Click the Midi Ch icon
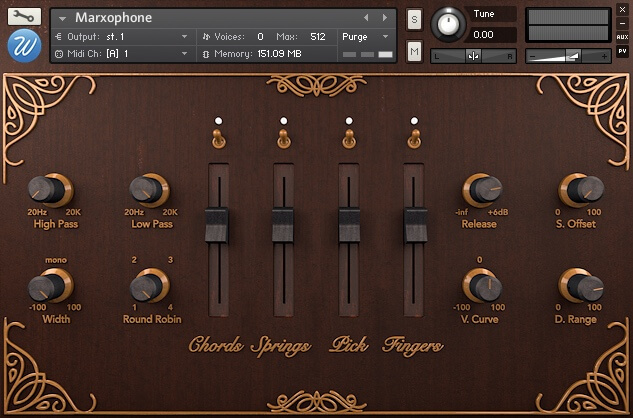Screen dimensions: 633x418 [59, 54]
